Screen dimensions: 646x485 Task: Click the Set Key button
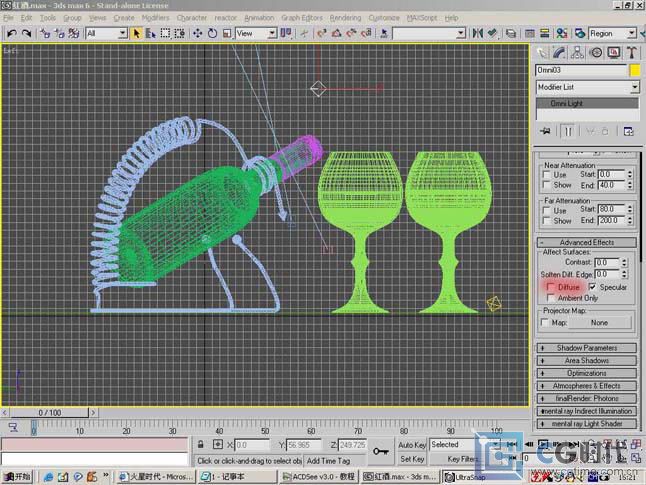[x=412, y=459]
